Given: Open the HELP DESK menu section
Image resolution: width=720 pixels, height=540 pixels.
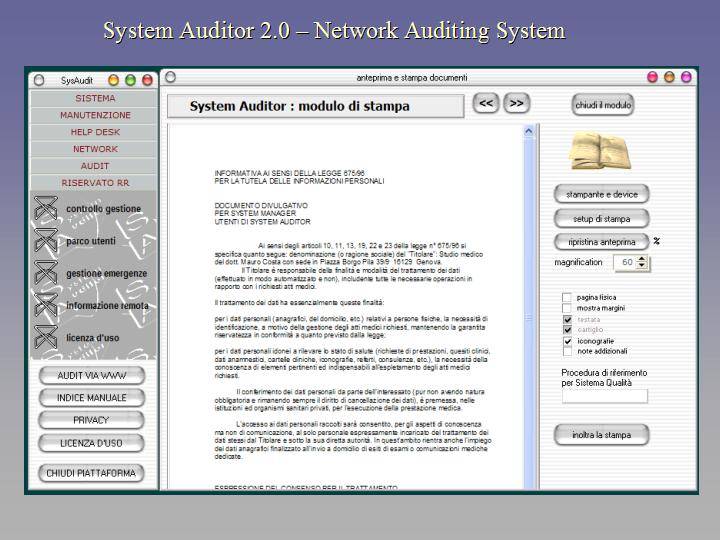Looking at the screenshot, I should pyautogui.click(x=95, y=132).
